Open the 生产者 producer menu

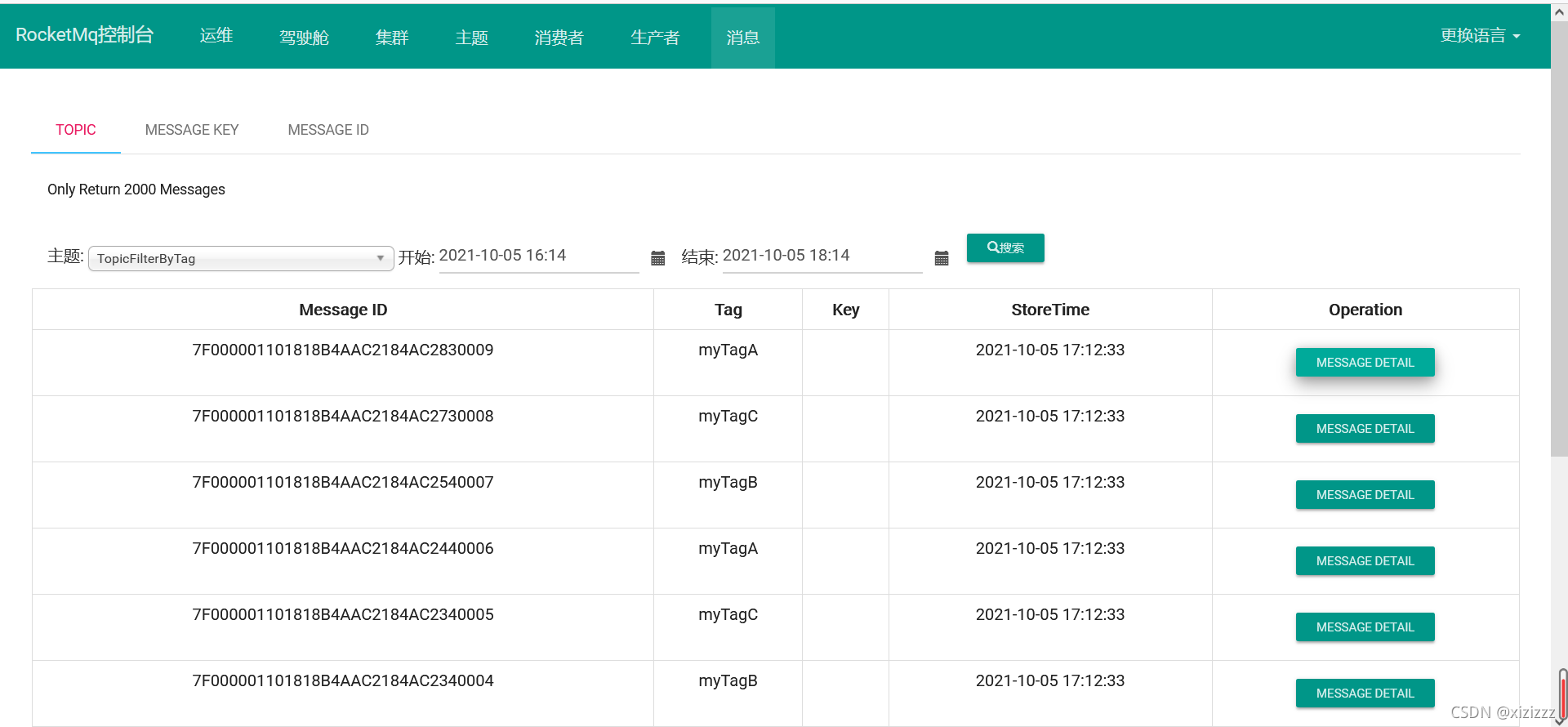(655, 38)
